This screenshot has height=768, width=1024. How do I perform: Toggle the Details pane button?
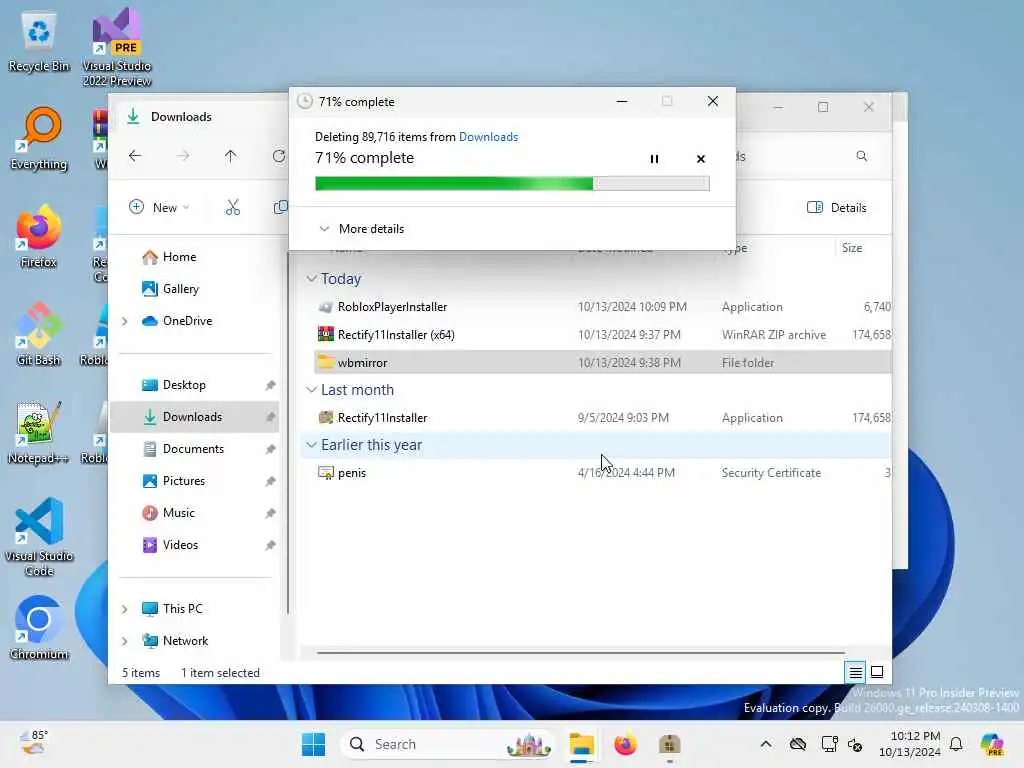pyautogui.click(x=837, y=208)
